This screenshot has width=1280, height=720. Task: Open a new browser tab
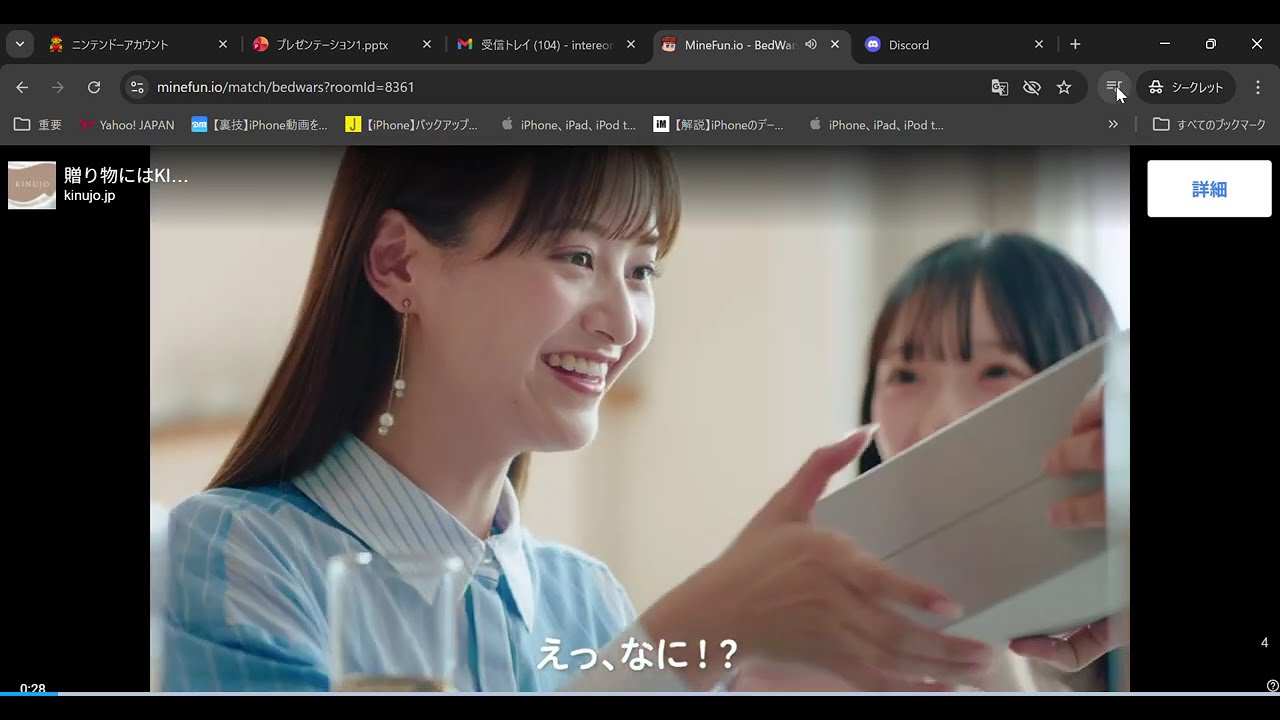[x=1075, y=44]
